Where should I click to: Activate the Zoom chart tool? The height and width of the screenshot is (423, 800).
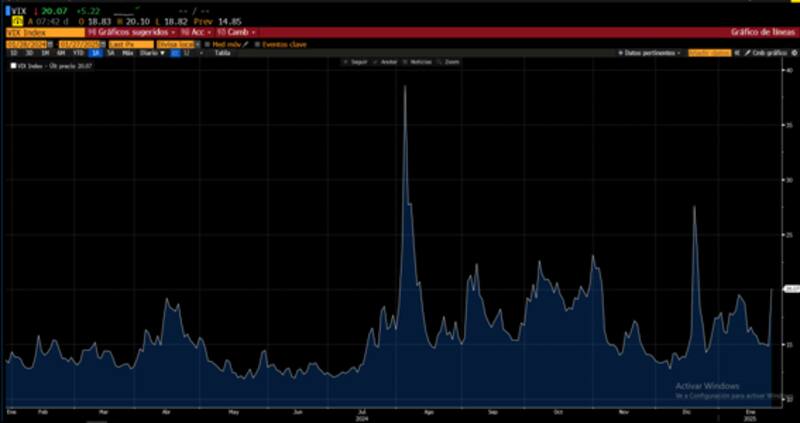pyautogui.click(x=449, y=62)
